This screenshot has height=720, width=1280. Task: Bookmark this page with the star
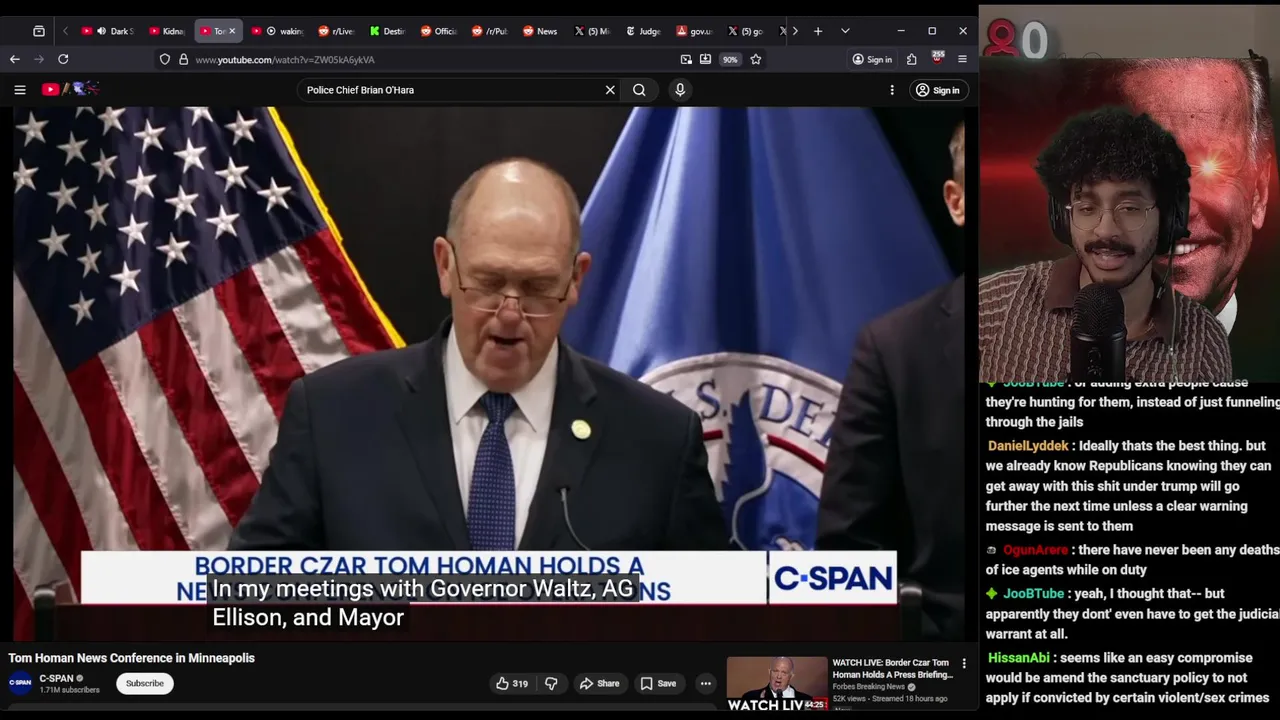756,59
